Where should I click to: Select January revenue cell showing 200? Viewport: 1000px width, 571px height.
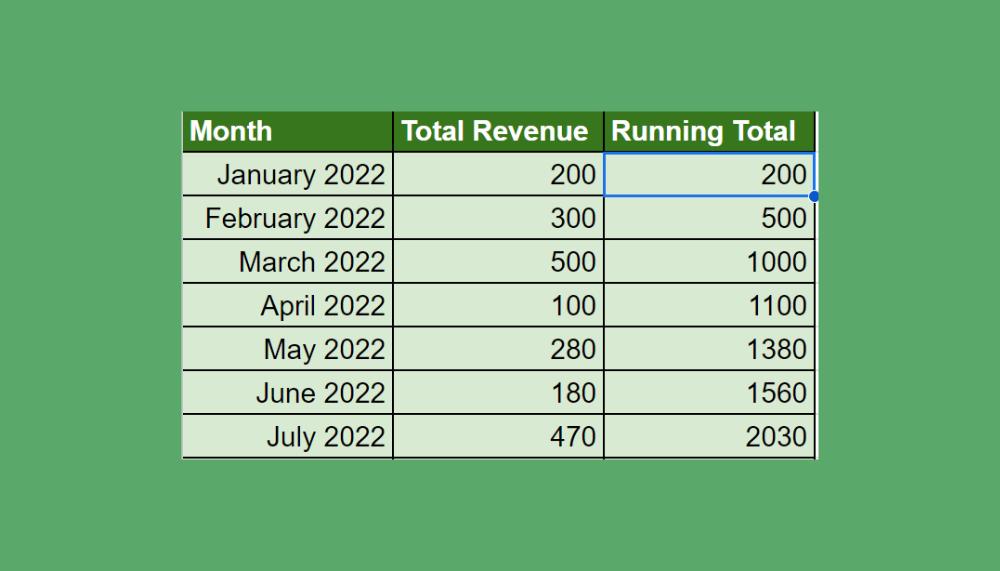[x=498, y=175]
